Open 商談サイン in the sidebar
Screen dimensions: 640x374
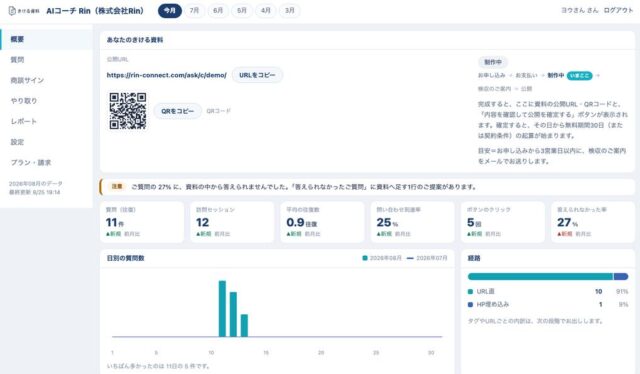pos(46,80)
